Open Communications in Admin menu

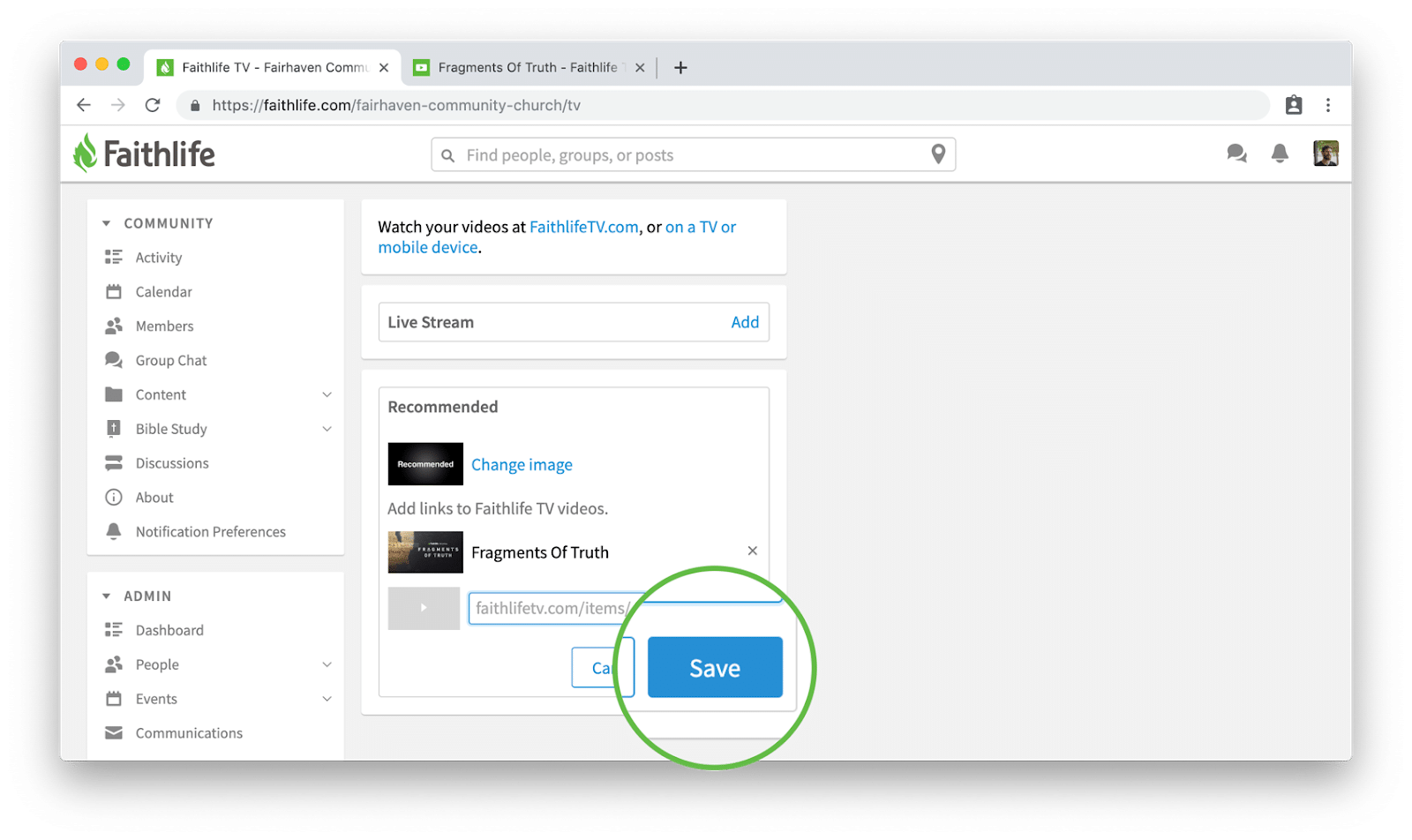pos(189,733)
